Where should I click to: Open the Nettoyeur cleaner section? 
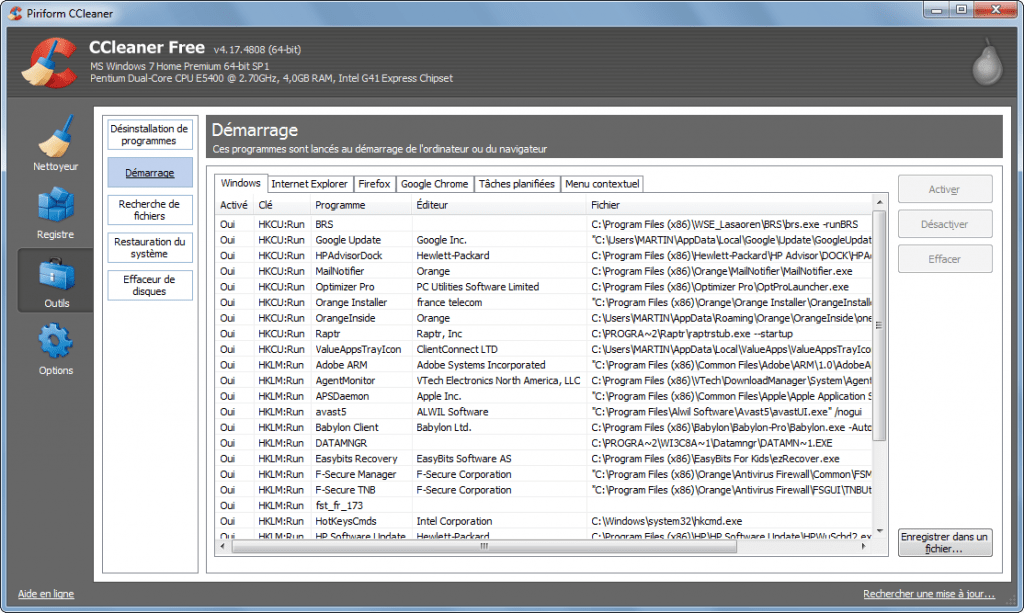(x=56, y=144)
